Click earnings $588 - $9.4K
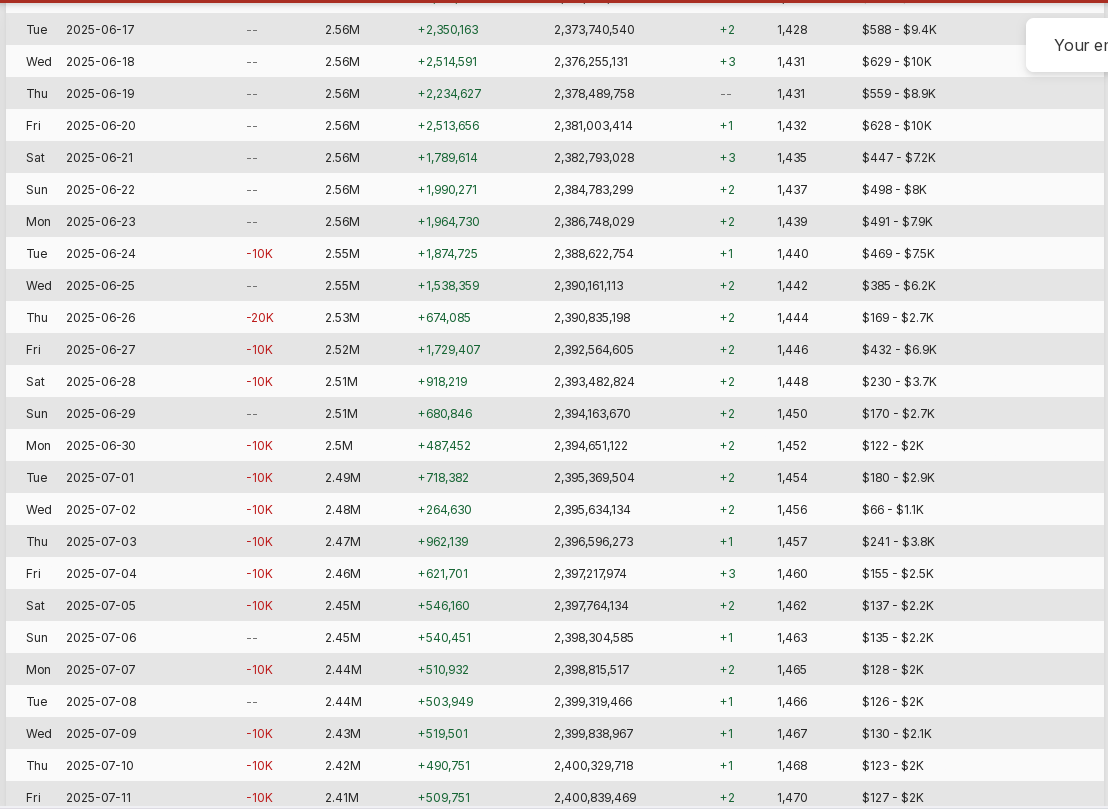Image resolution: width=1108 pixels, height=809 pixels. coord(900,30)
